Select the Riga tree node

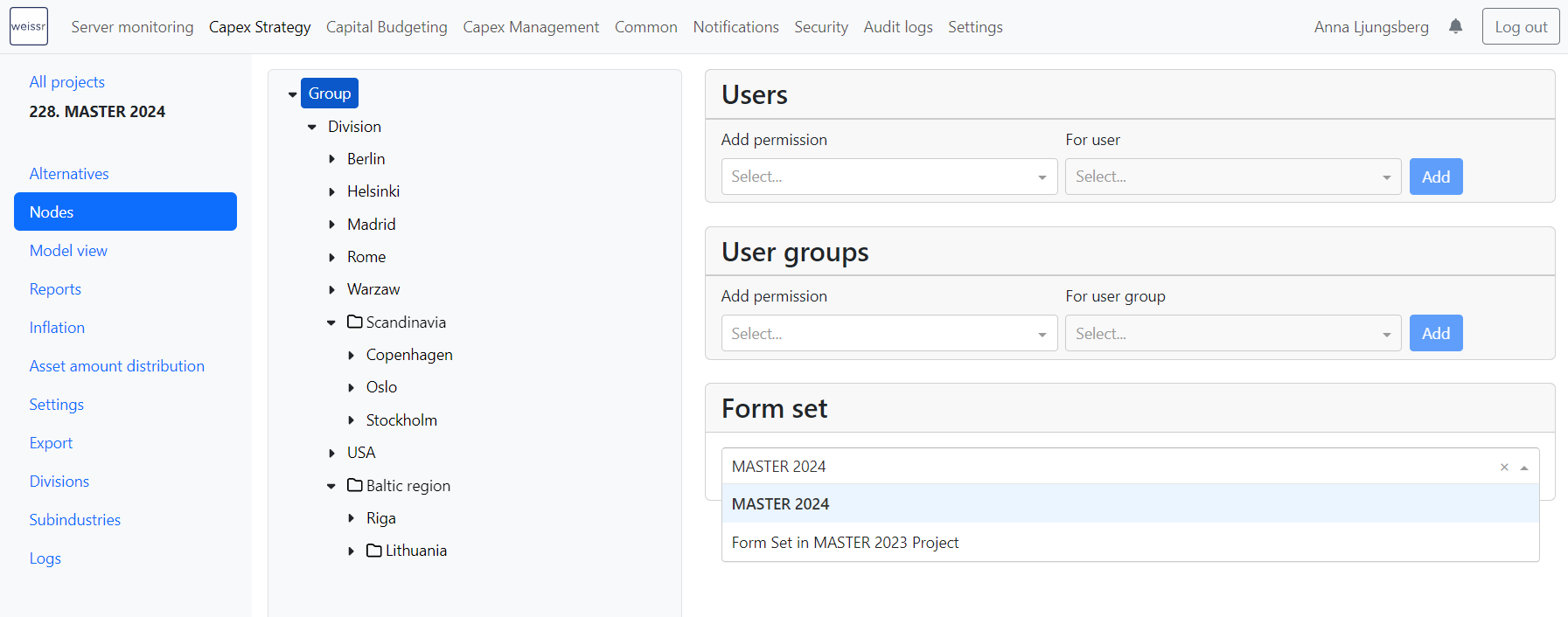pos(380,518)
